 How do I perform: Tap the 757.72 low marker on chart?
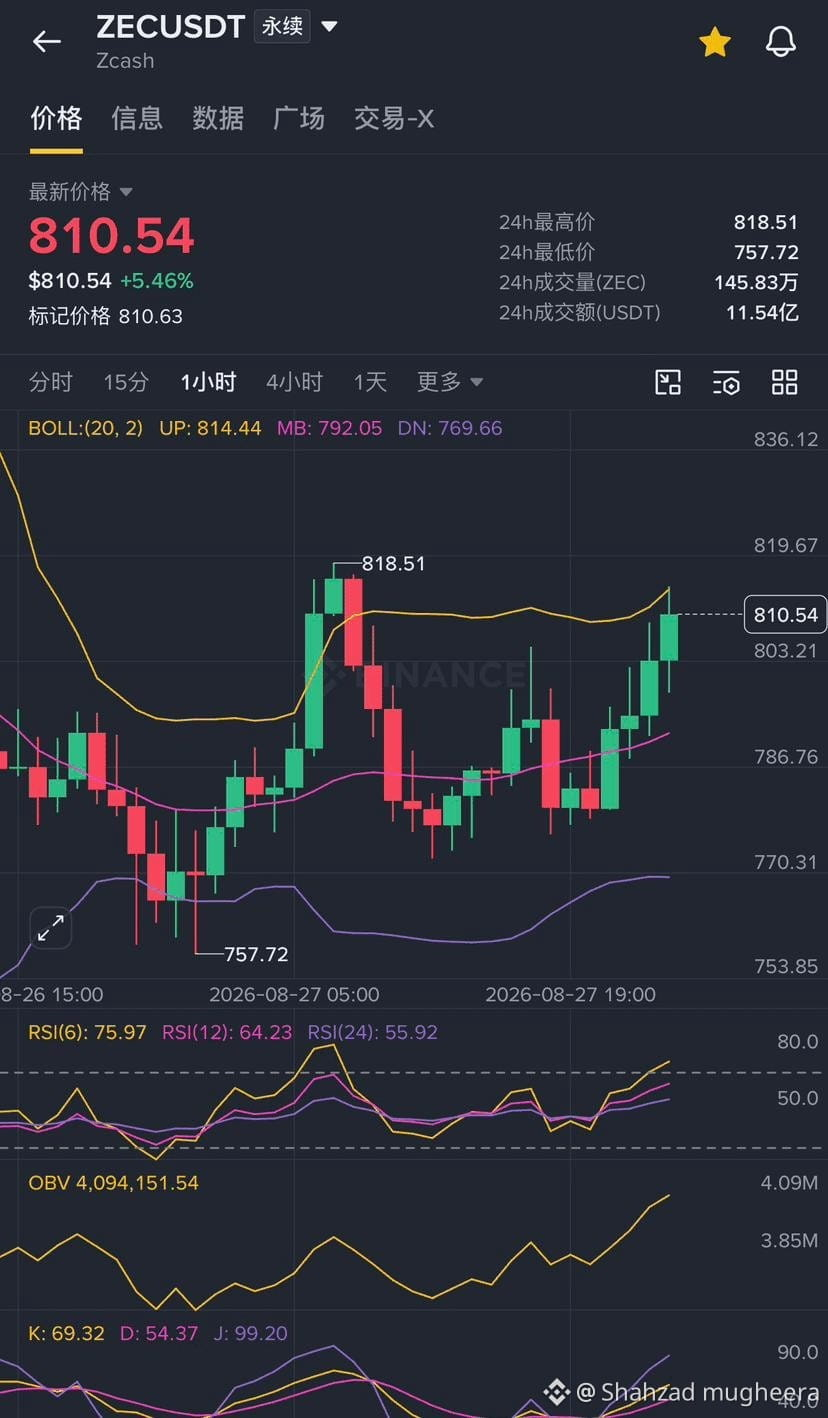(256, 954)
